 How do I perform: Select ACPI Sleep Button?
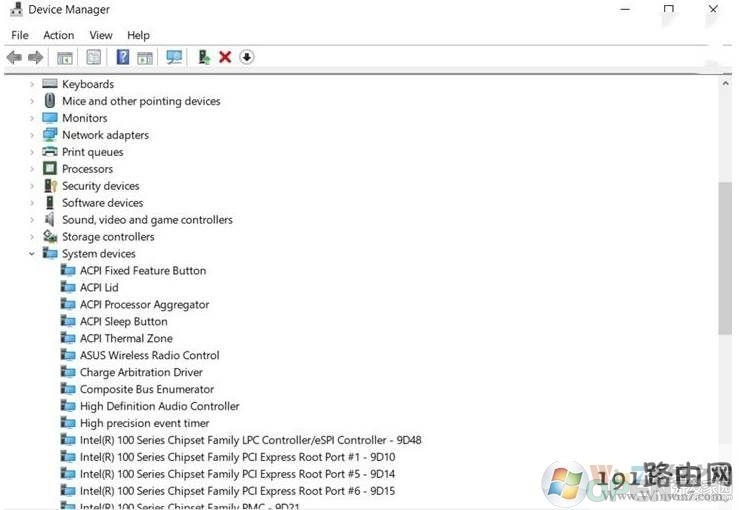123,321
